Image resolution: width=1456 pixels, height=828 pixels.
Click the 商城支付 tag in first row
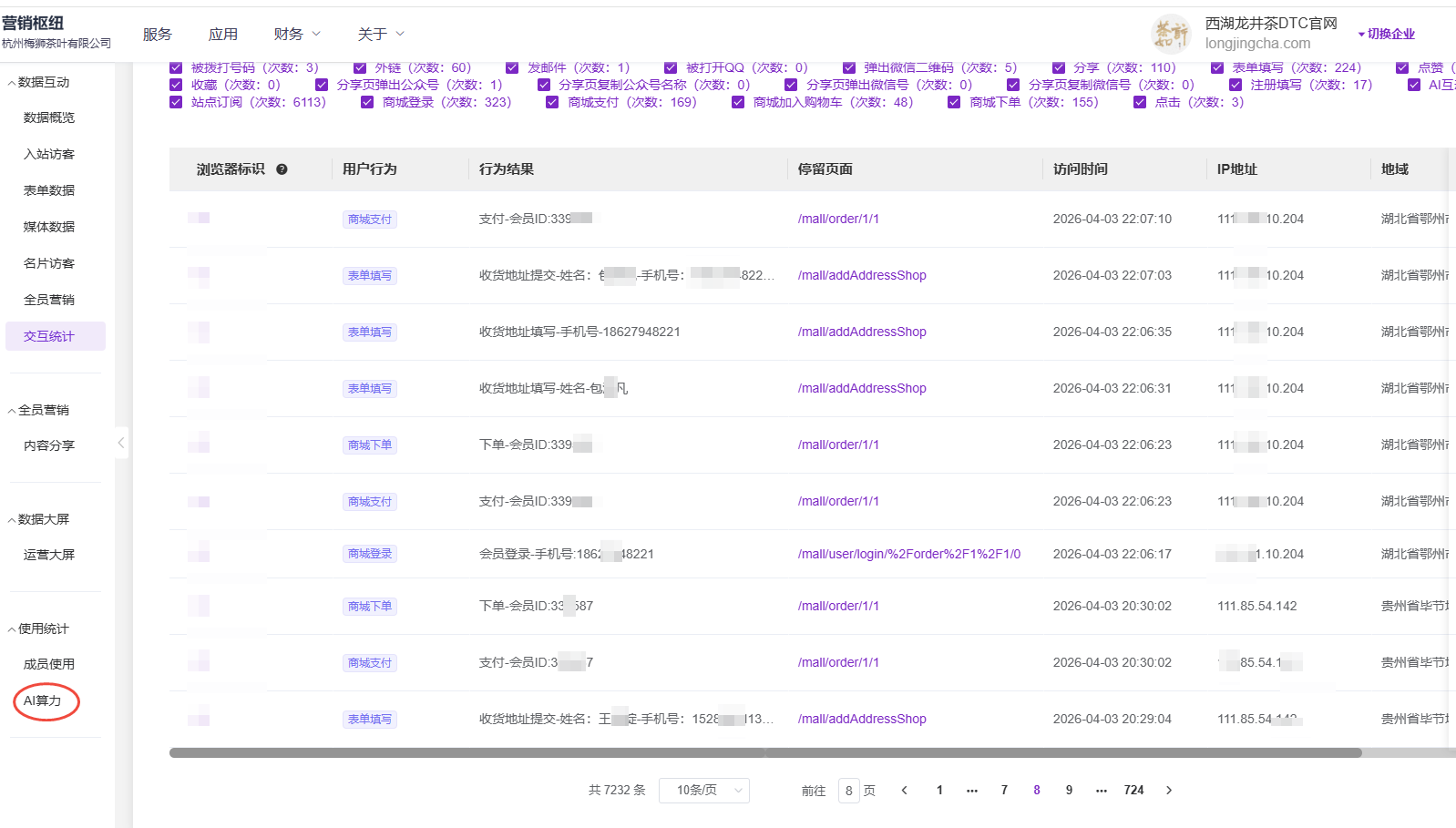pos(369,220)
